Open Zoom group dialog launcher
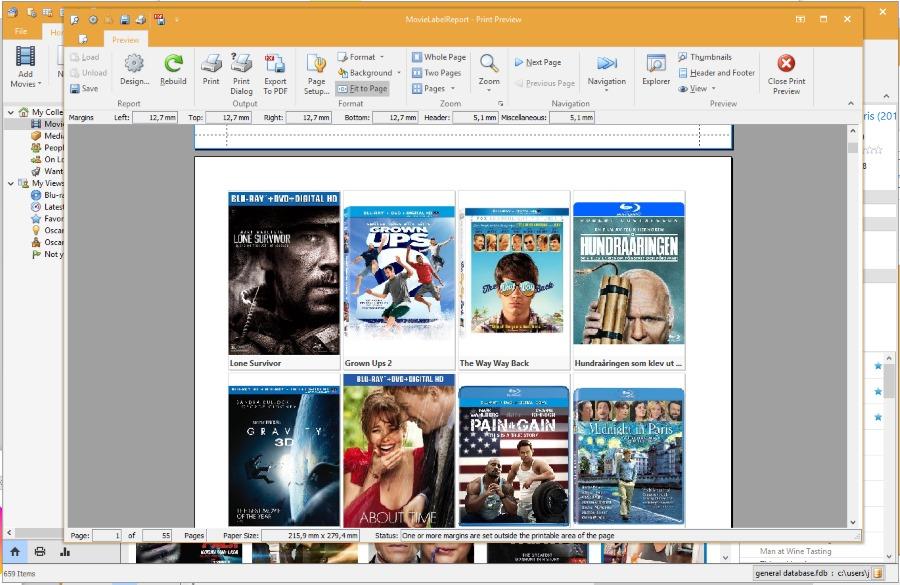The image size is (900, 585). click(501, 103)
